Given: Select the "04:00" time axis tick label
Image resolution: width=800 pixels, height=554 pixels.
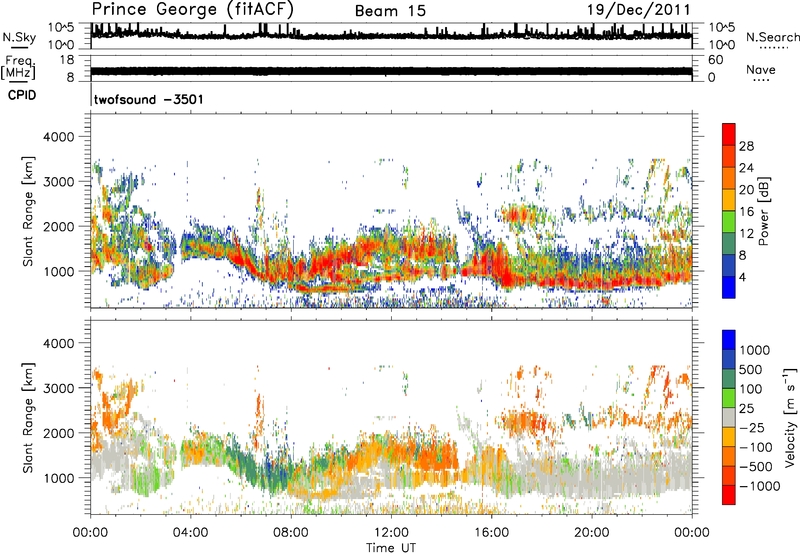Looking at the screenshot, I should tap(190, 533).
